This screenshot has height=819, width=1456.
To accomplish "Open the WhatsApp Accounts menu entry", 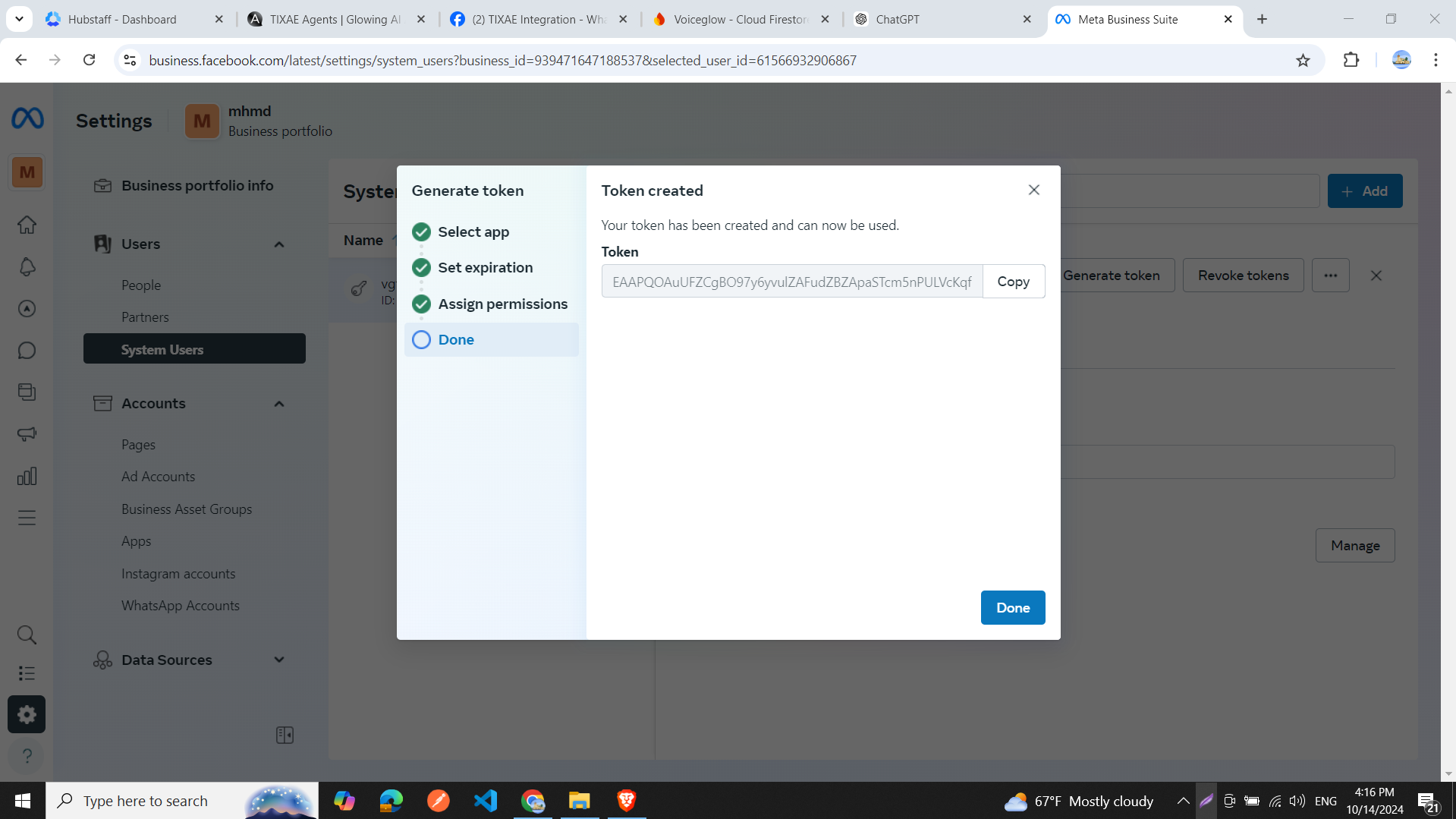I will (x=180, y=605).
